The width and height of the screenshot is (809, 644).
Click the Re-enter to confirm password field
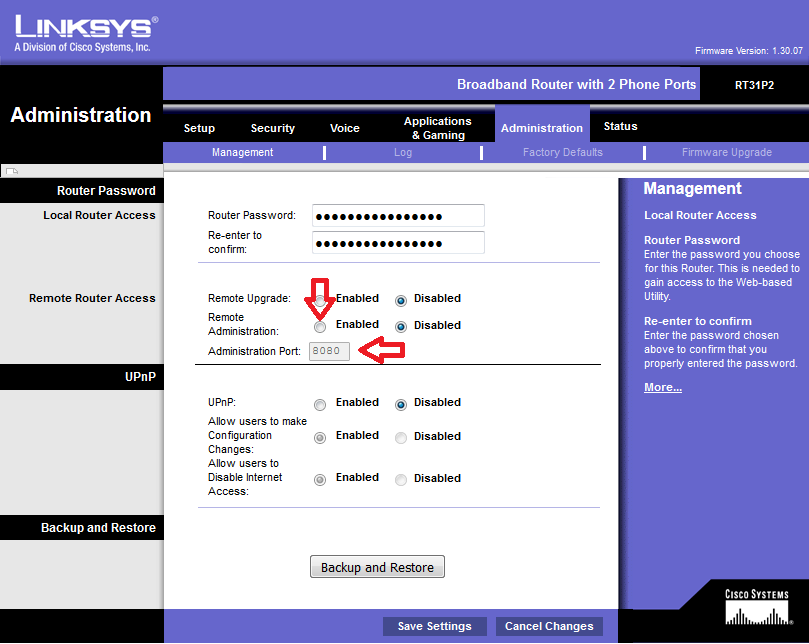coord(398,243)
